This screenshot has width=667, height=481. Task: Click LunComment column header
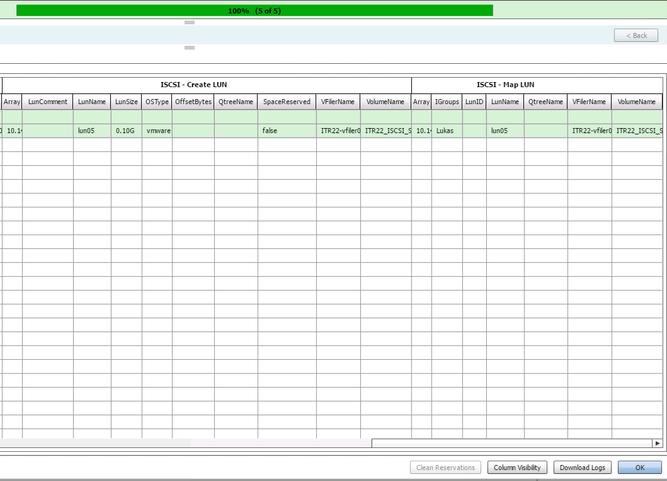pos(48,102)
